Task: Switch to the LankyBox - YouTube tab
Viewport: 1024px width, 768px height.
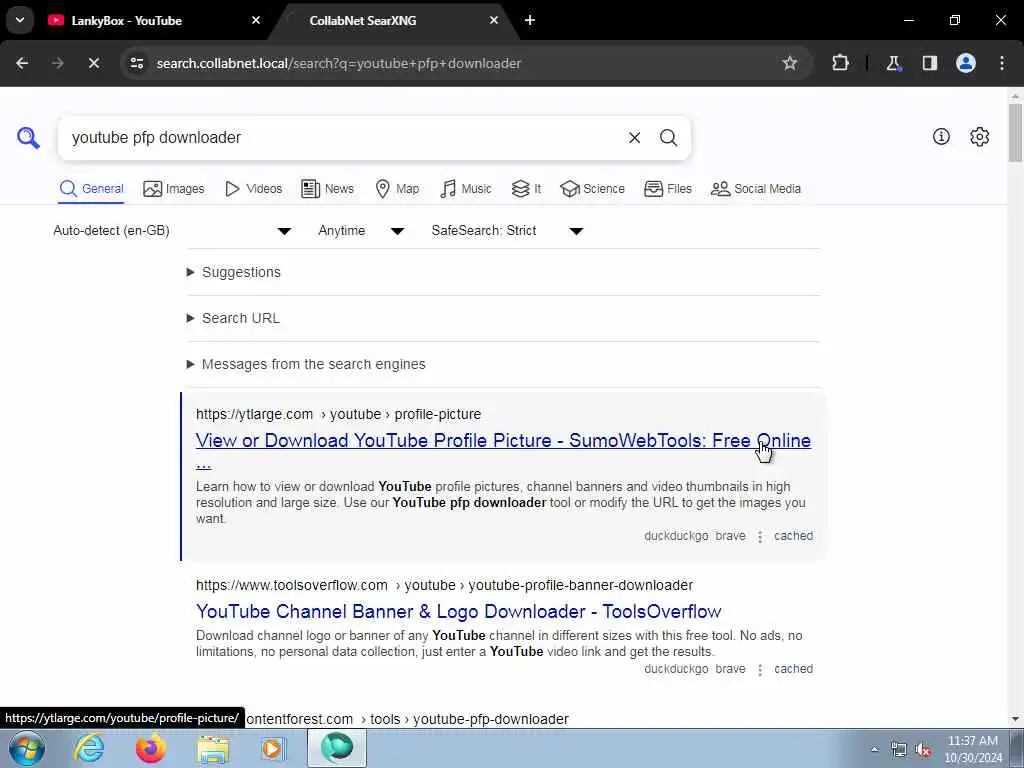Action: click(x=154, y=20)
